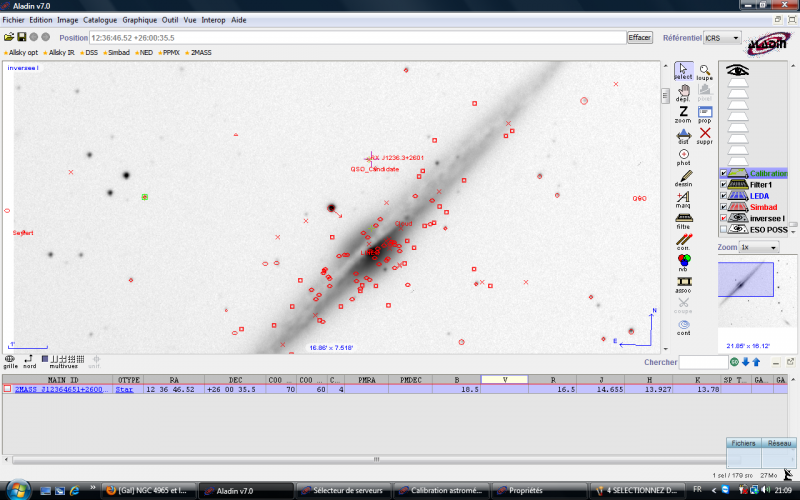Click the measurement table horizontal scrollbar
This screenshot has width=800, height=500.
(376, 459)
